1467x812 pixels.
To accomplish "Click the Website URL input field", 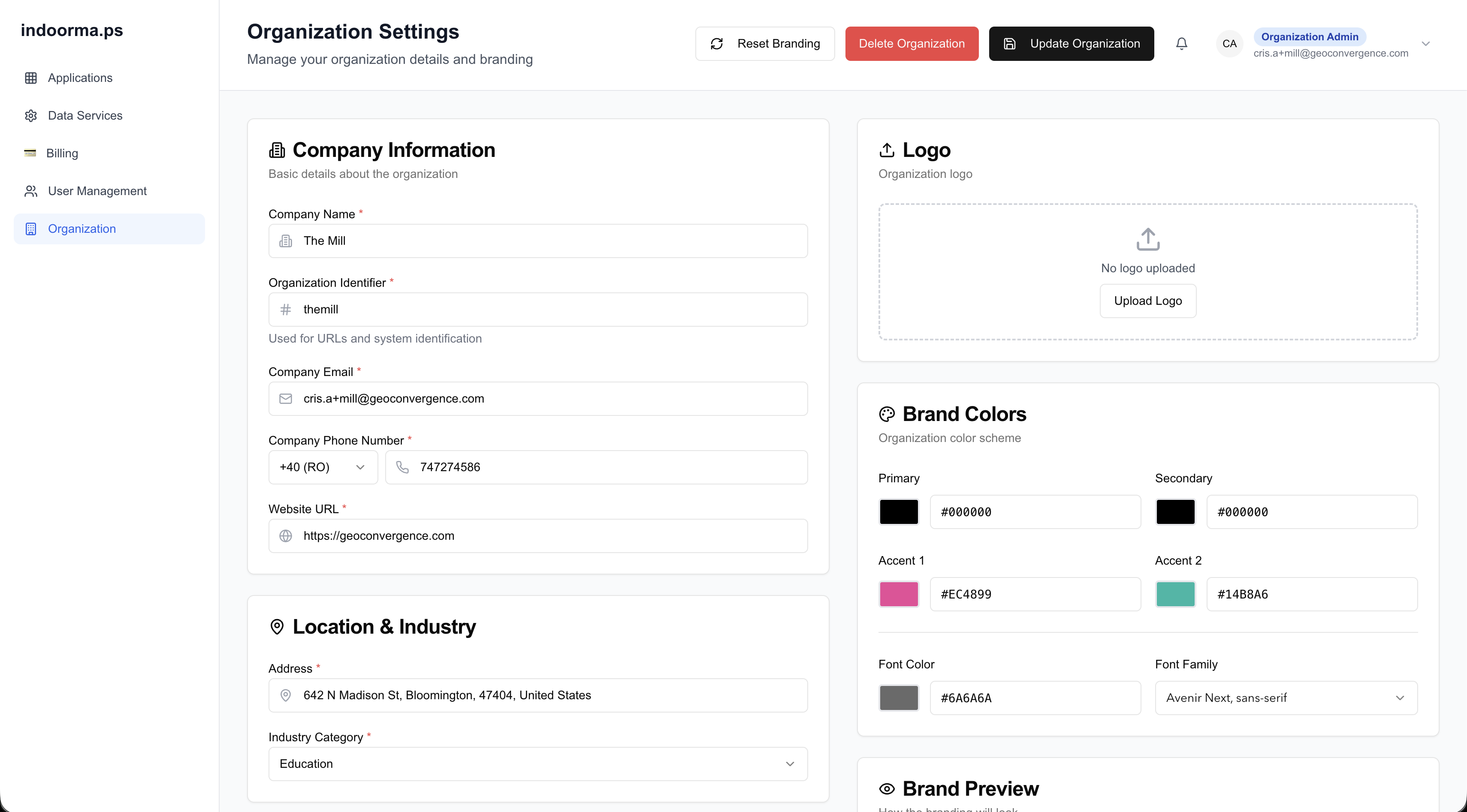I will 538,536.
